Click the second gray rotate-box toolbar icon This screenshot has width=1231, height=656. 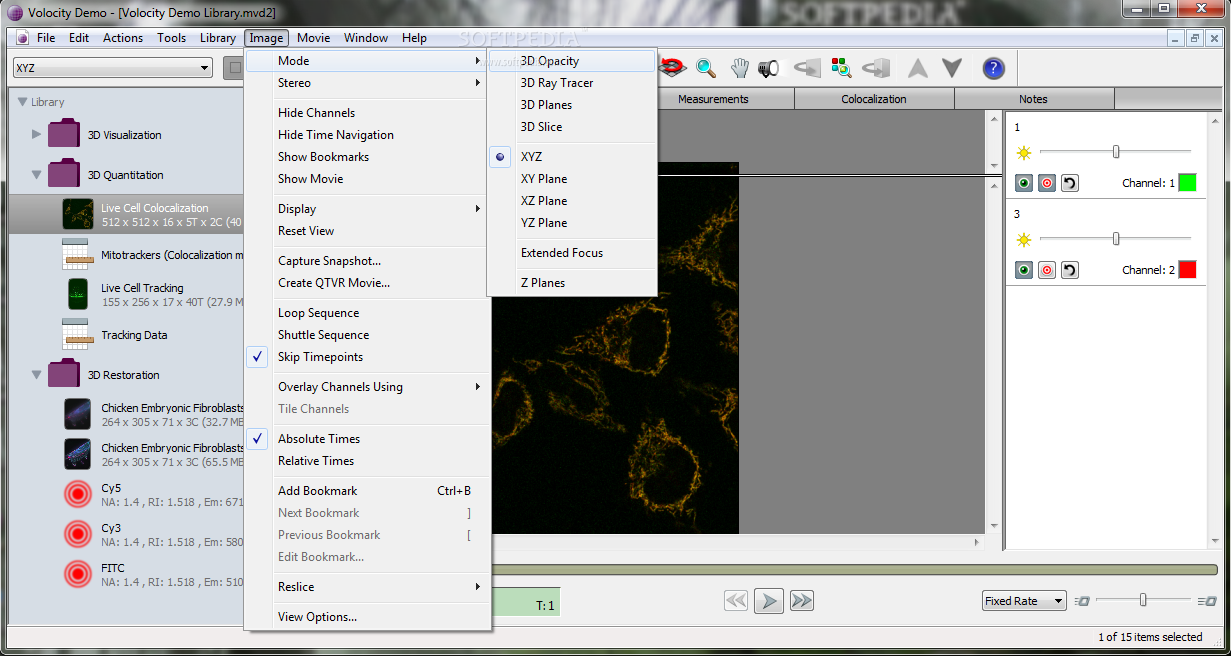876,68
